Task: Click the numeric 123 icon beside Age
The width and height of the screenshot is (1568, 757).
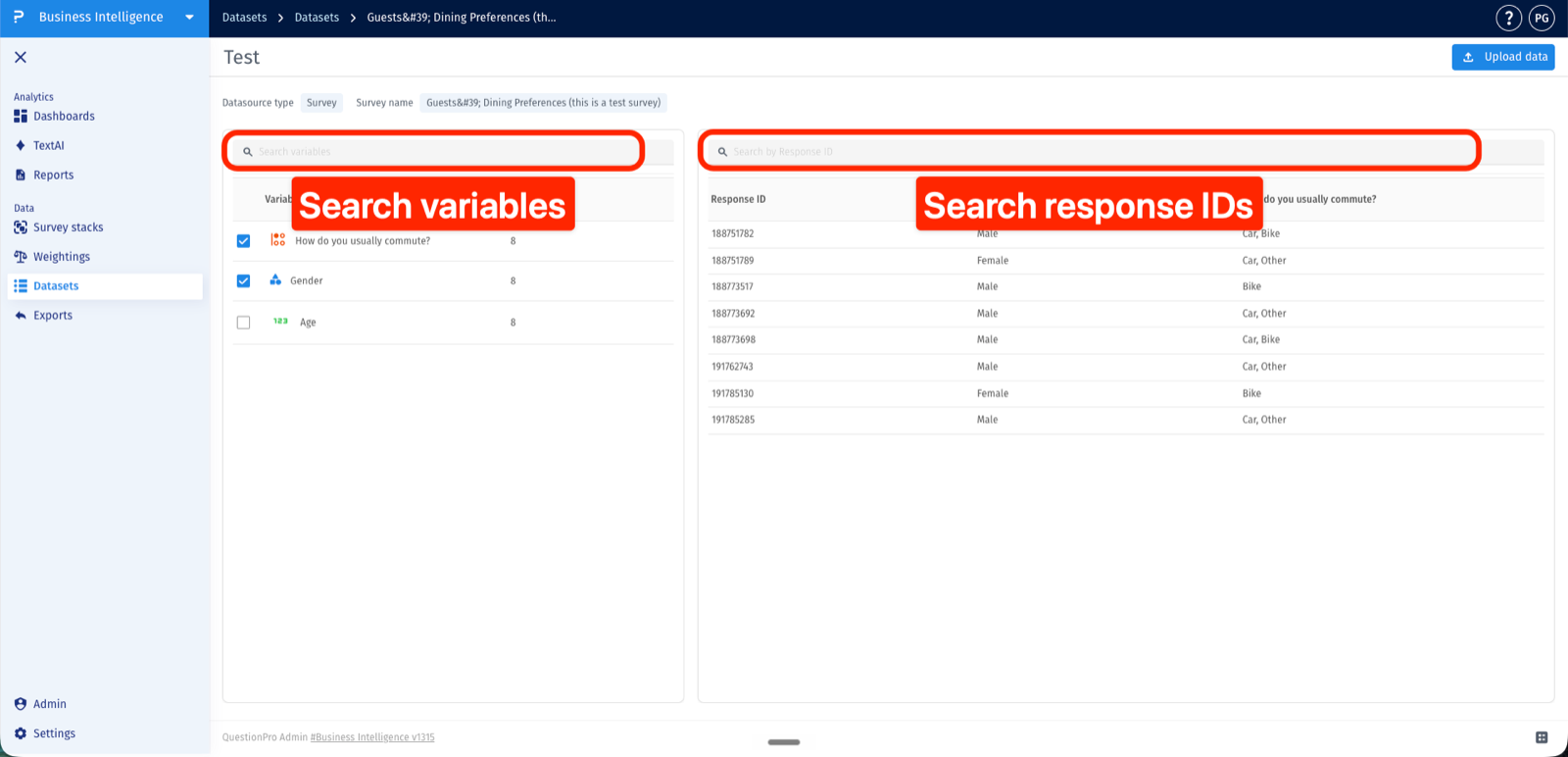Action: pyautogui.click(x=280, y=321)
